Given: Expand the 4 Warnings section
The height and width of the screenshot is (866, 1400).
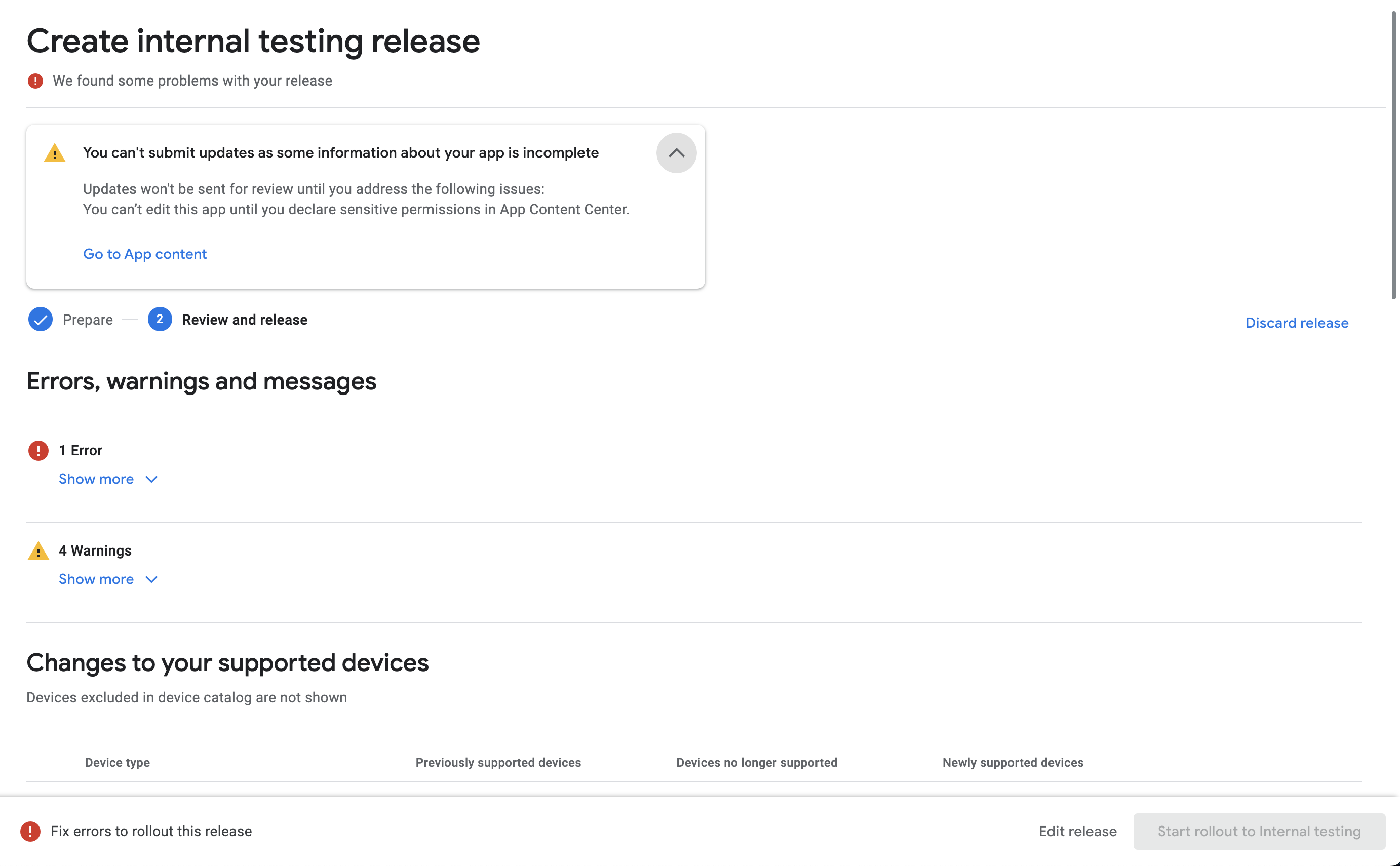Looking at the screenshot, I should [x=97, y=578].
